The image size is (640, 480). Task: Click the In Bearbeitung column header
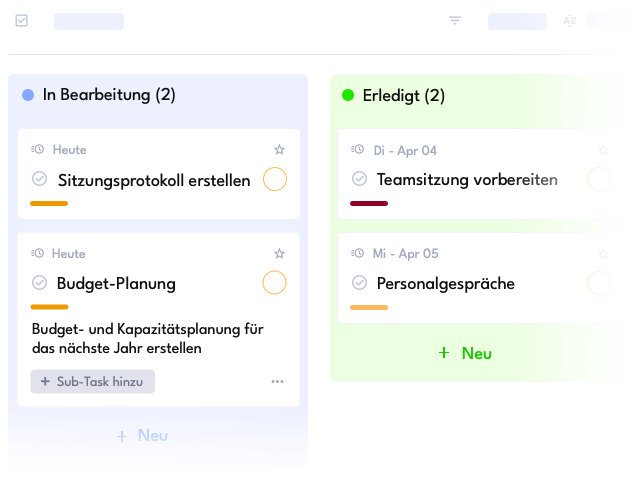pos(109,95)
